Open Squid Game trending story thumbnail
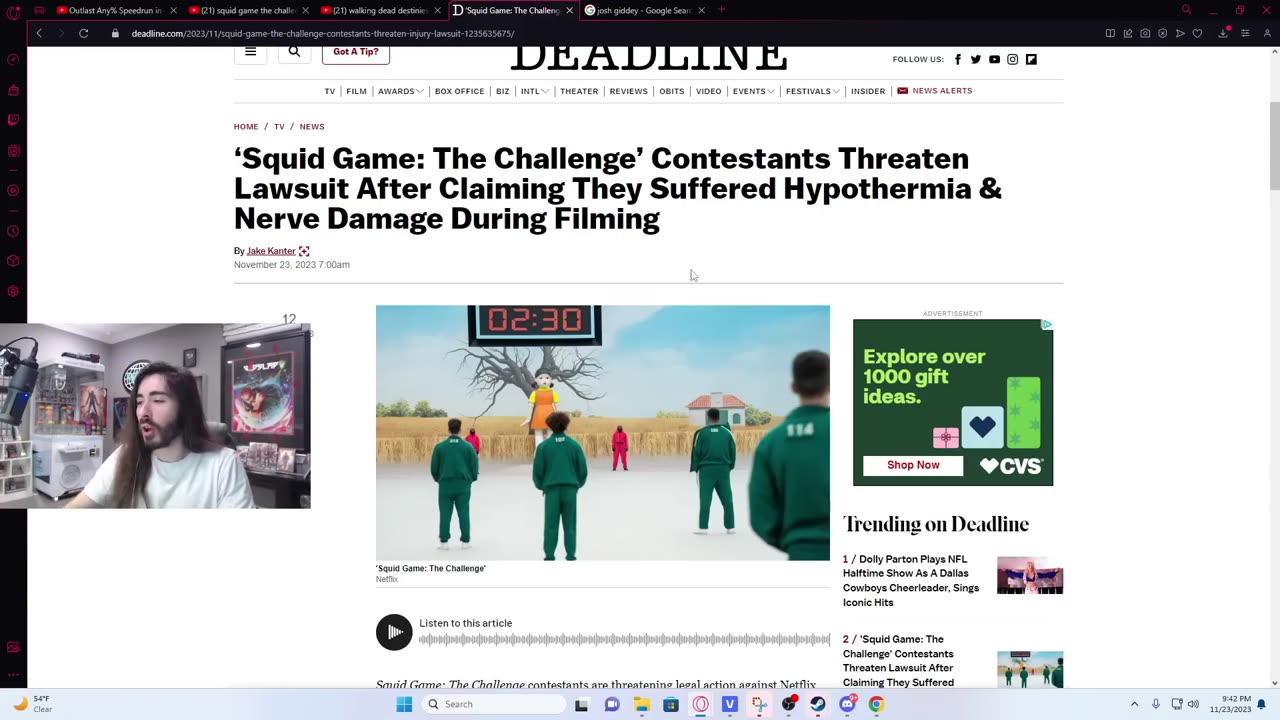1280x720 pixels. coord(1030,669)
